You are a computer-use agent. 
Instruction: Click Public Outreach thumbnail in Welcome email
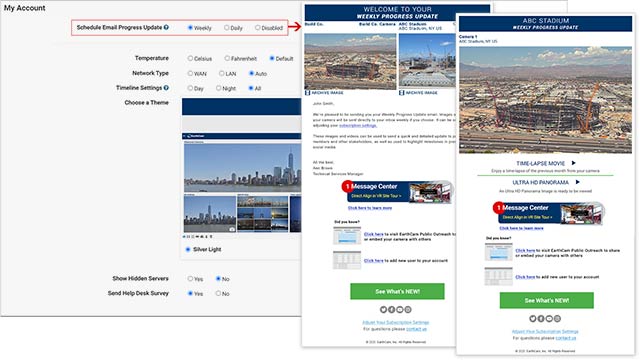(347, 236)
